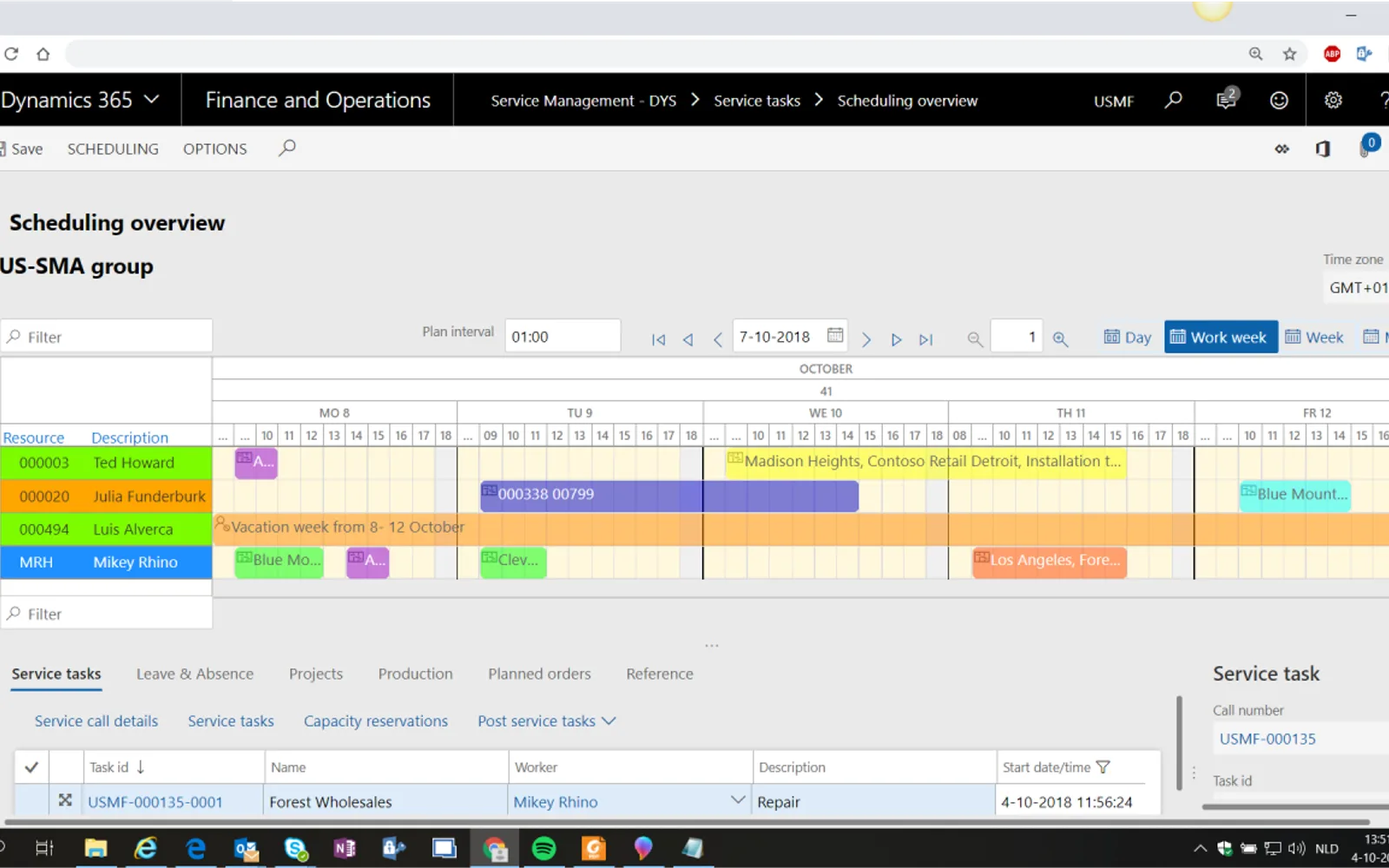The height and width of the screenshot is (868, 1389).
Task: Select all rows with header checkmark
Action: pyautogui.click(x=31, y=767)
